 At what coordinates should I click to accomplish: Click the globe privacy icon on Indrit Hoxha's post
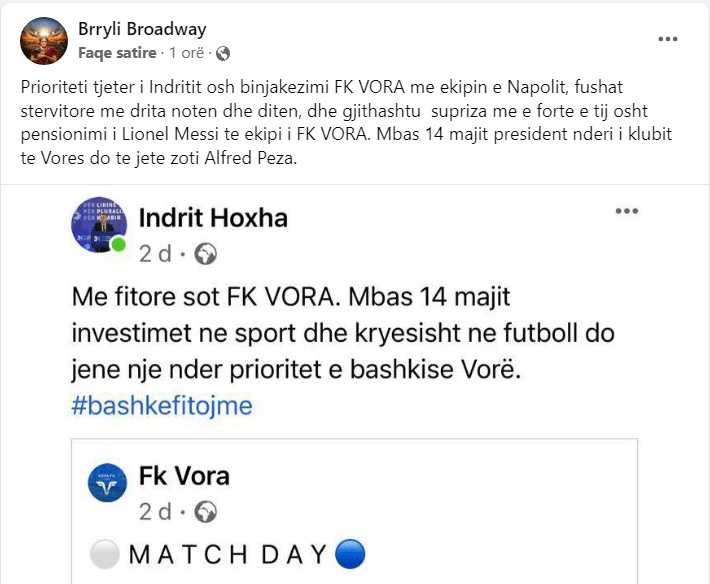(x=206, y=254)
